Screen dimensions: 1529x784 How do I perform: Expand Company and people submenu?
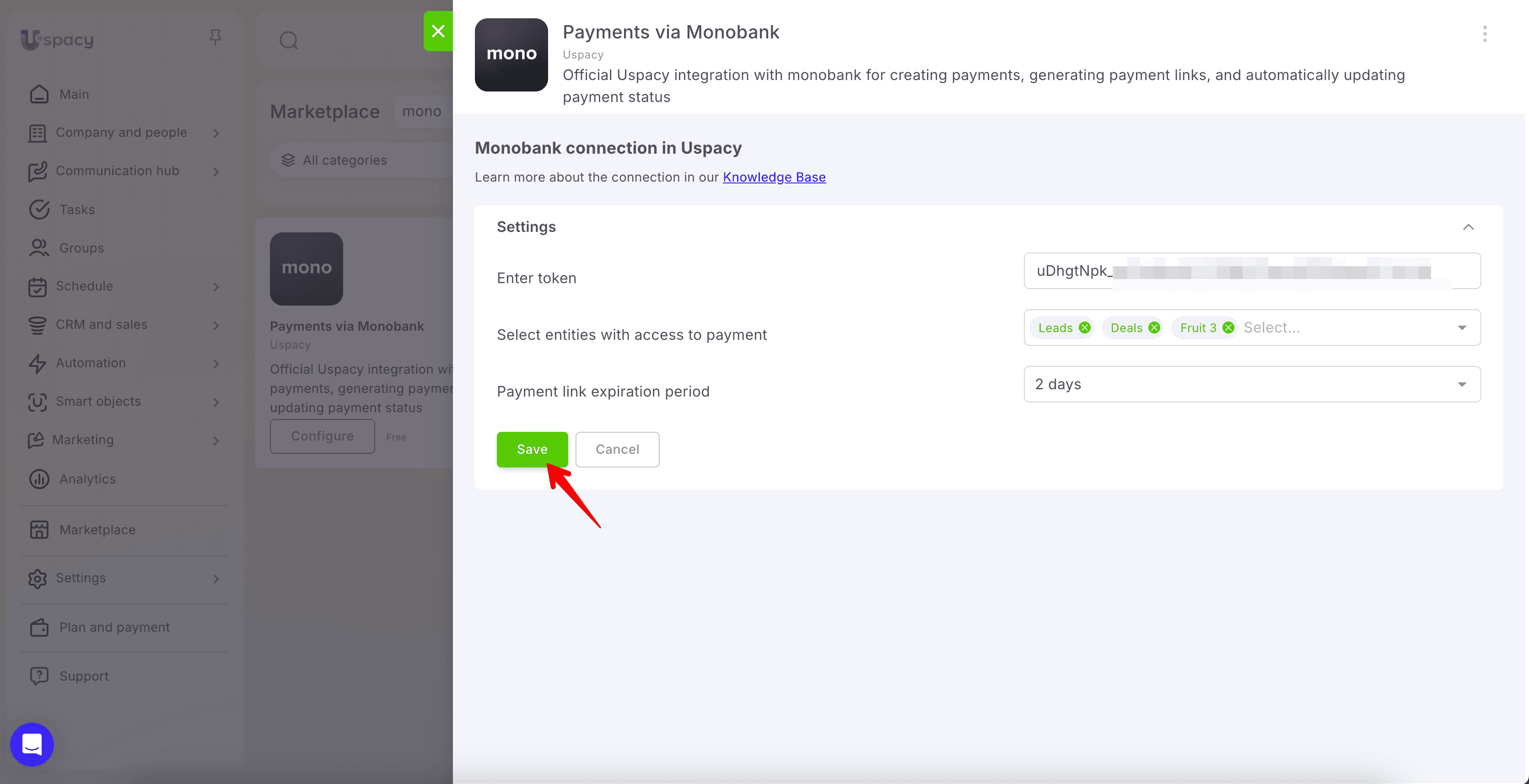pyautogui.click(x=216, y=134)
